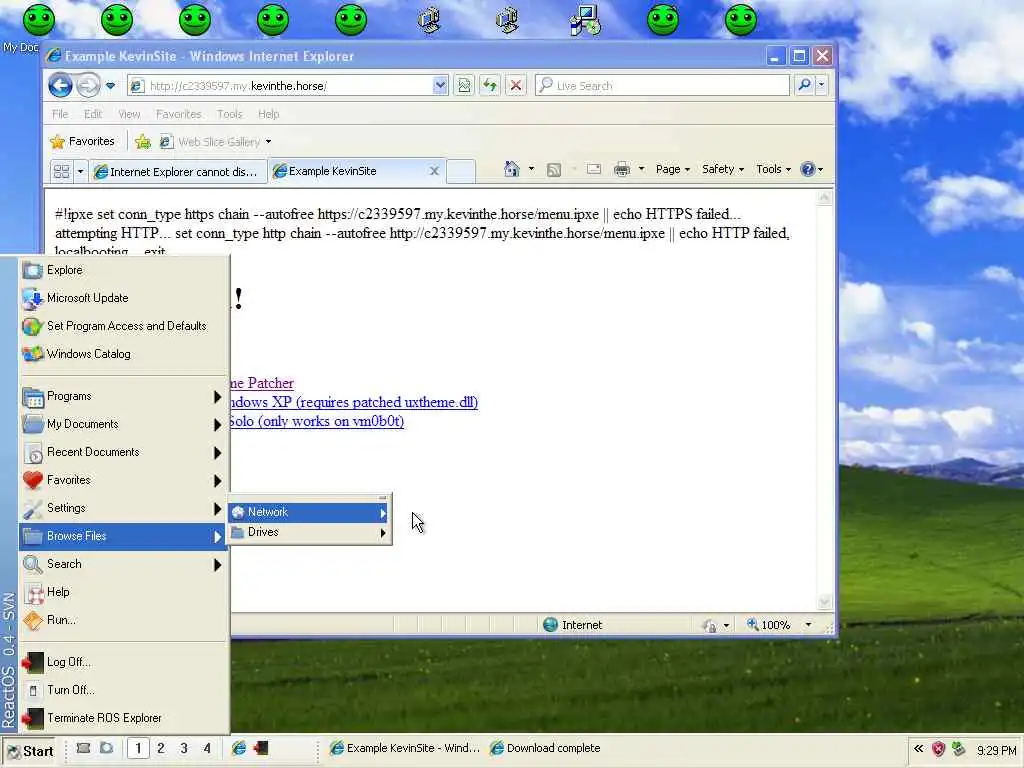Viewport: 1024px width, 768px height.
Task: Open the search provider dropdown arrow
Action: click(821, 85)
